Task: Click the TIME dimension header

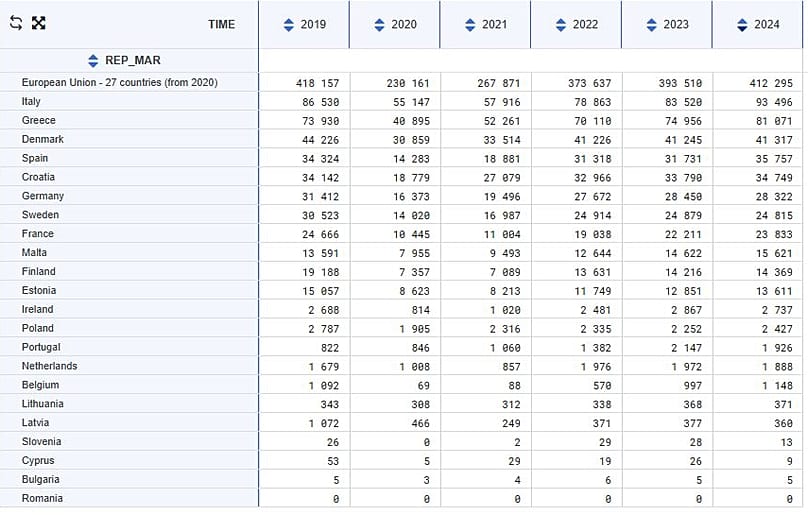Action: click(221, 24)
